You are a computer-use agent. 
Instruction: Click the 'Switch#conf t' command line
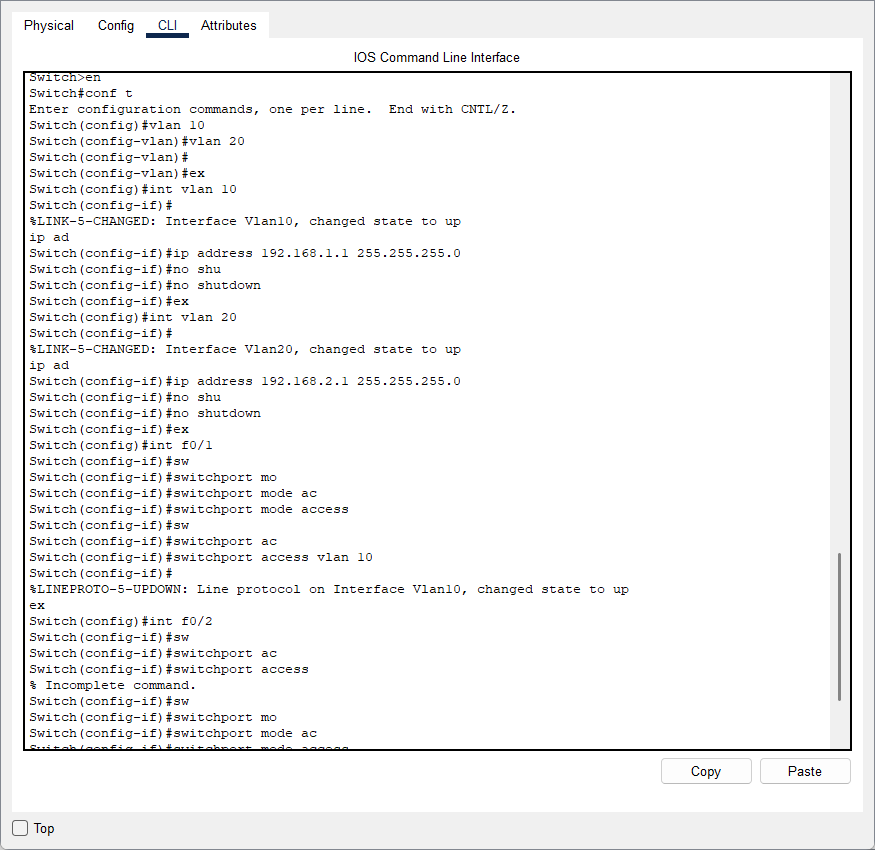[81, 93]
